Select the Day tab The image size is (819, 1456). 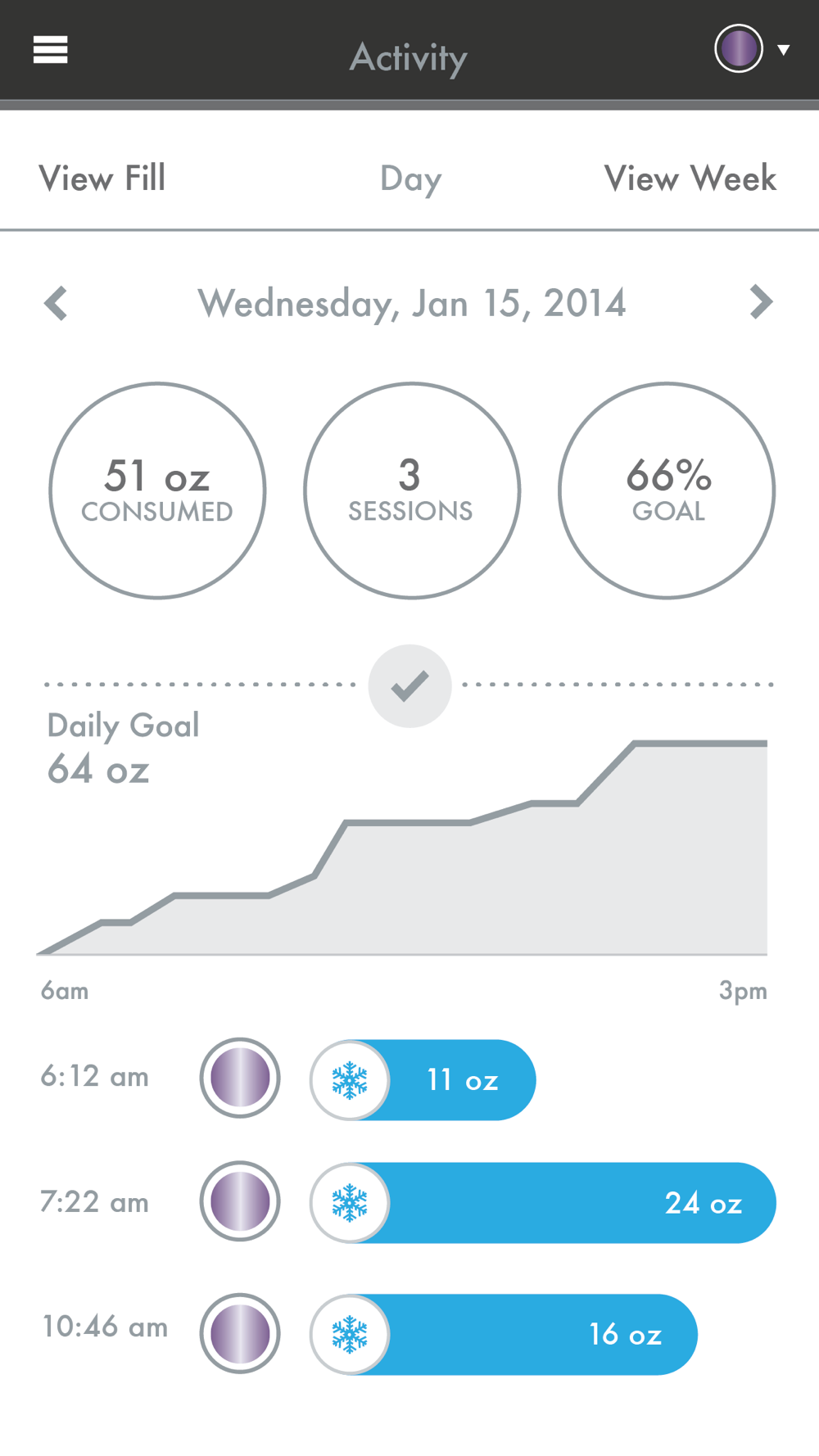(x=410, y=179)
